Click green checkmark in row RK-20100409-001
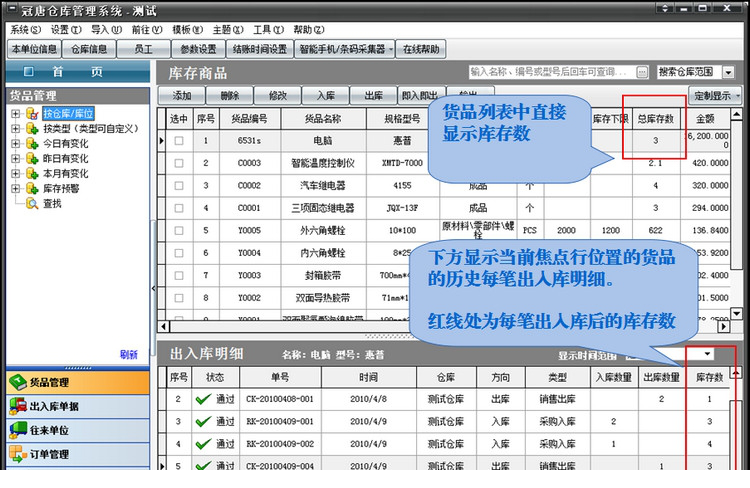The width and height of the screenshot is (750, 488). click(203, 421)
